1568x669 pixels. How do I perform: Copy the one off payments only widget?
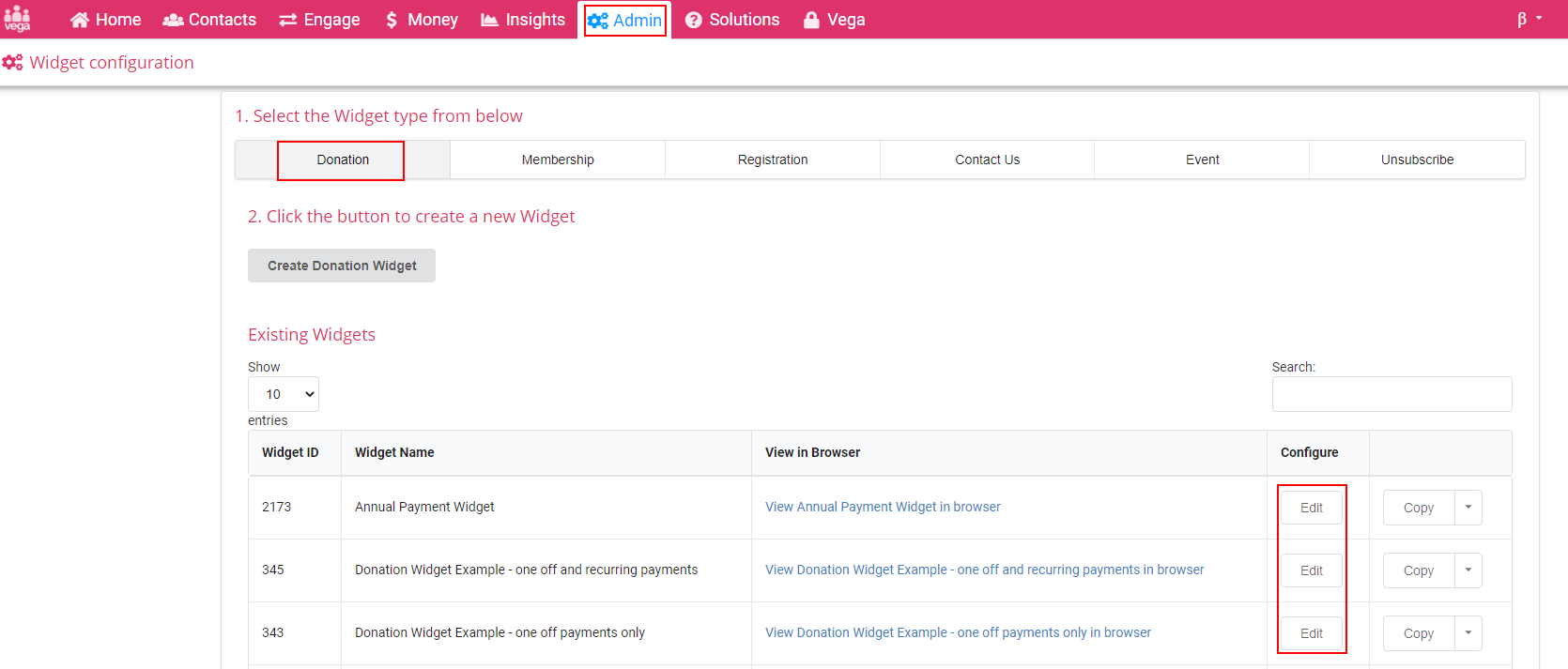click(x=1418, y=633)
